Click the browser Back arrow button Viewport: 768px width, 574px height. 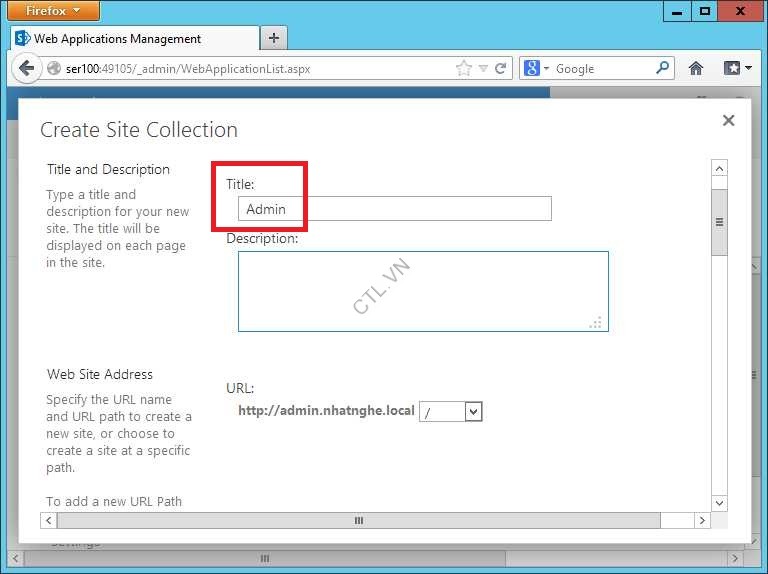(x=27, y=69)
